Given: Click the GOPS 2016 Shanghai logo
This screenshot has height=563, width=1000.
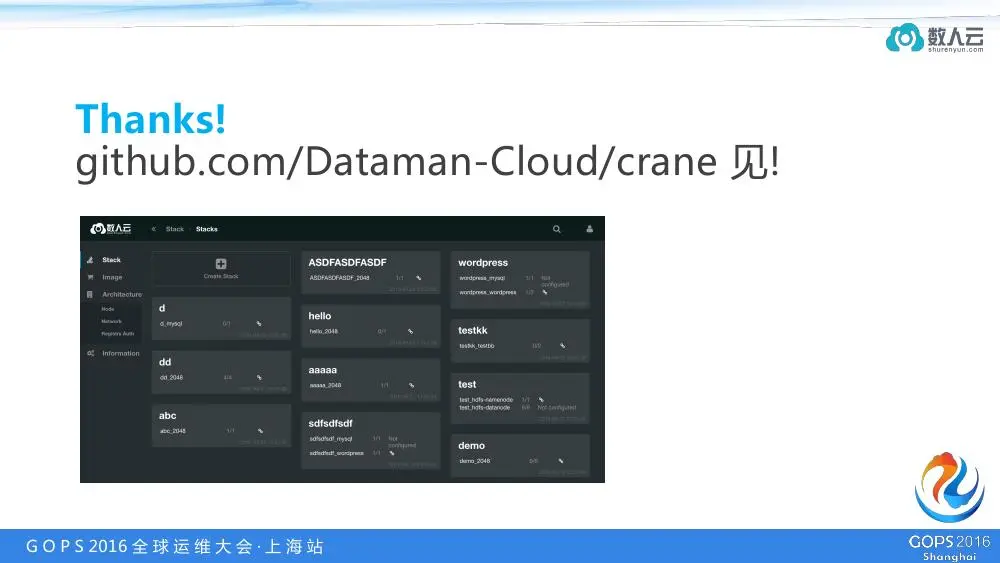Looking at the screenshot, I should pos(949,506).
